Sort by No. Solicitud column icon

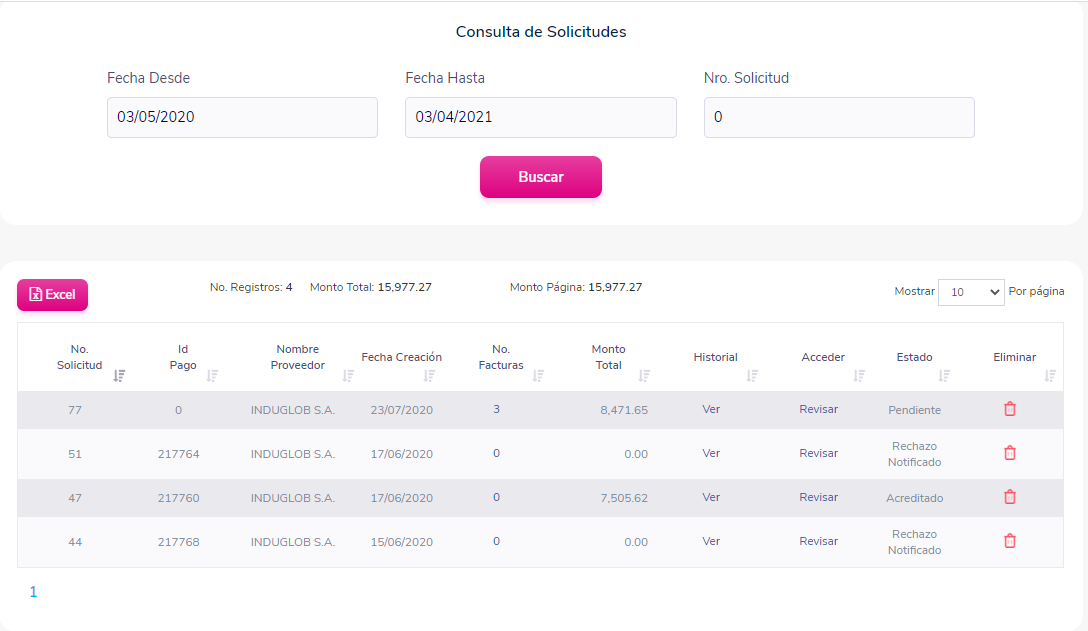click(x=119, y=376)
